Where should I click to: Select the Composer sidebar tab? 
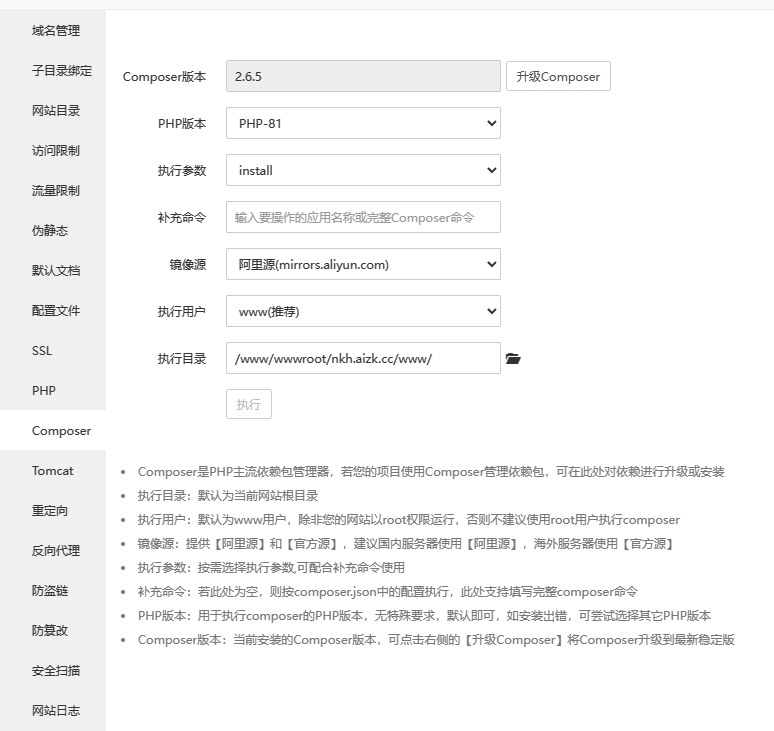click(53, 430)
